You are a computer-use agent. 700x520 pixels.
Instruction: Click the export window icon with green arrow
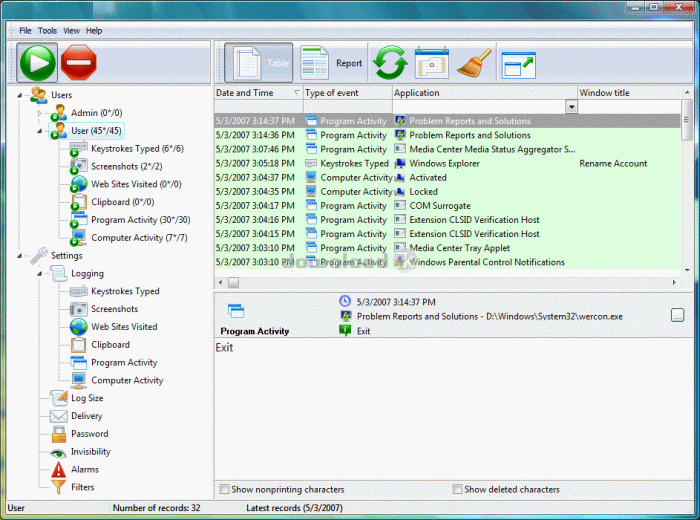point(518,65)
